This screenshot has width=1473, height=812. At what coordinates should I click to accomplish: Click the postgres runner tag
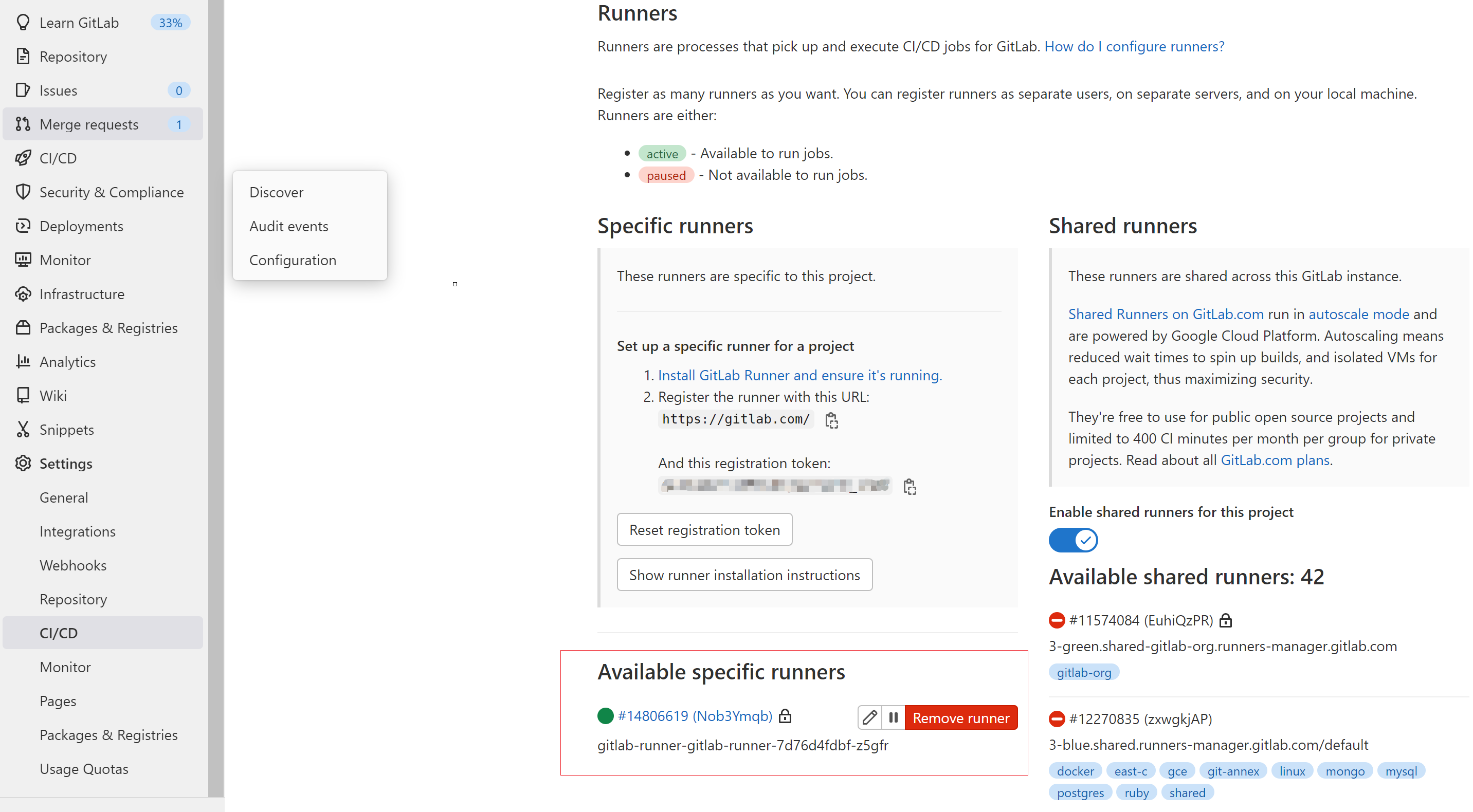point(1080,792)
